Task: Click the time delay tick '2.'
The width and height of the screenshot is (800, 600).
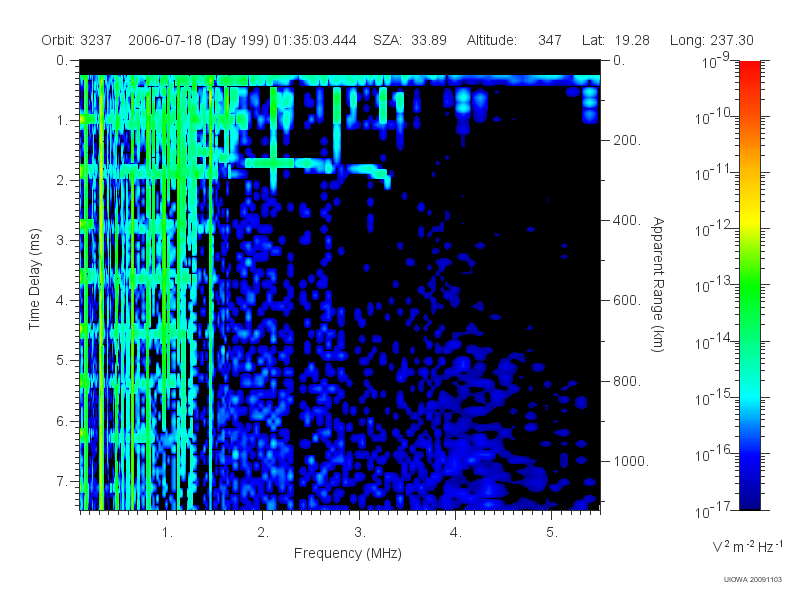Action: (62, 181)
